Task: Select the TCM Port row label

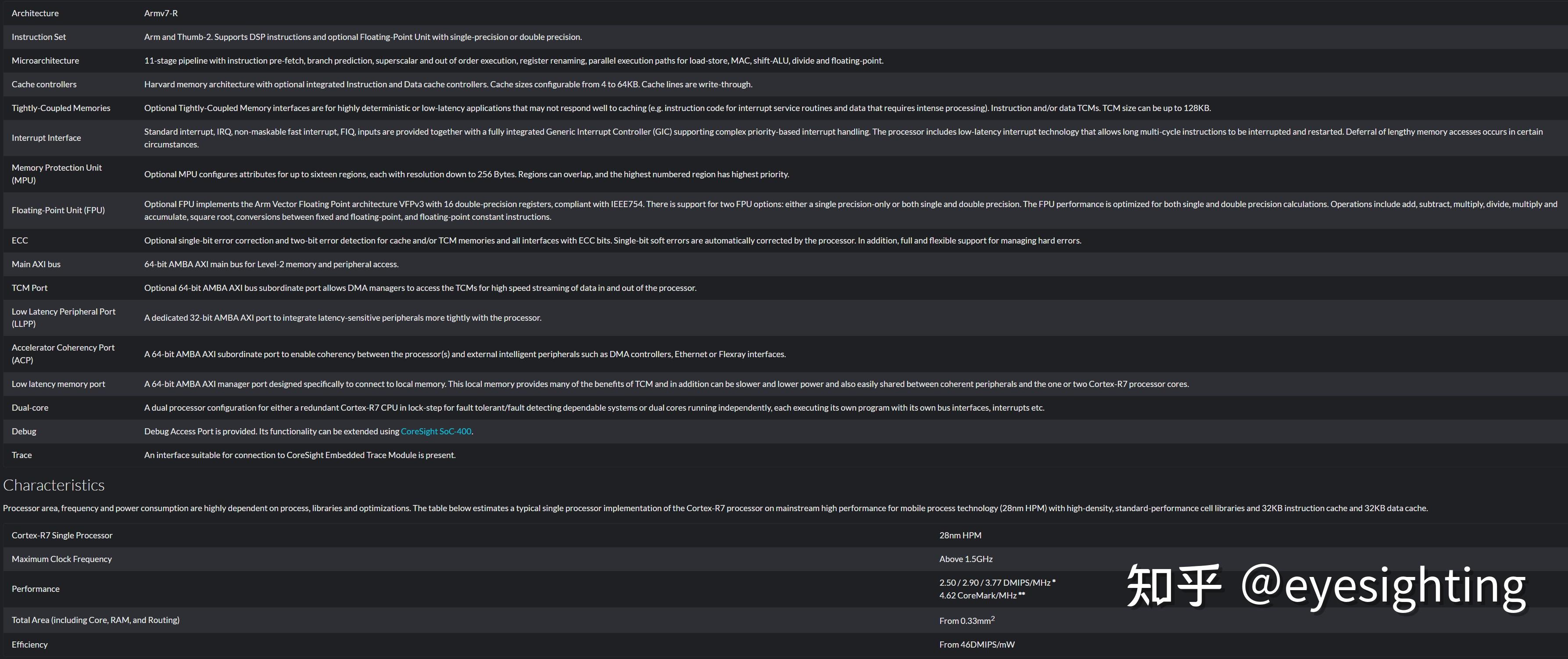Action: point(29,288)
